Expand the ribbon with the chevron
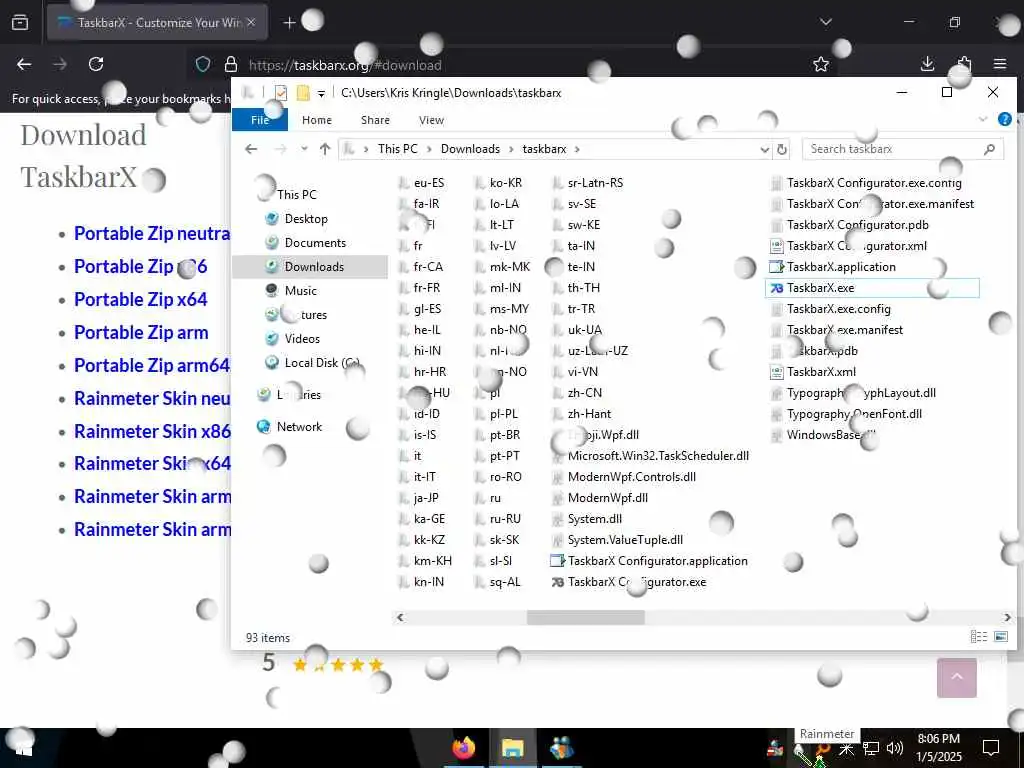Image resolution: width=1024 pixels, height=768 pixels. (983, 120)
